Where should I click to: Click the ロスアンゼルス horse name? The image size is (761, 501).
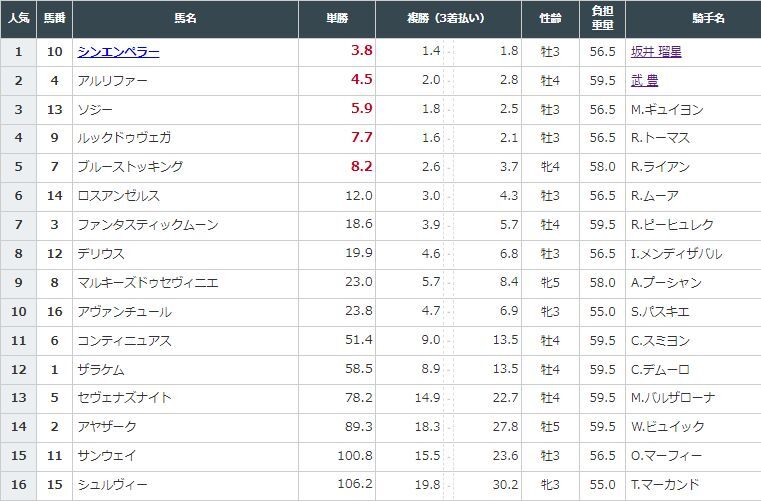pos(119,196)
